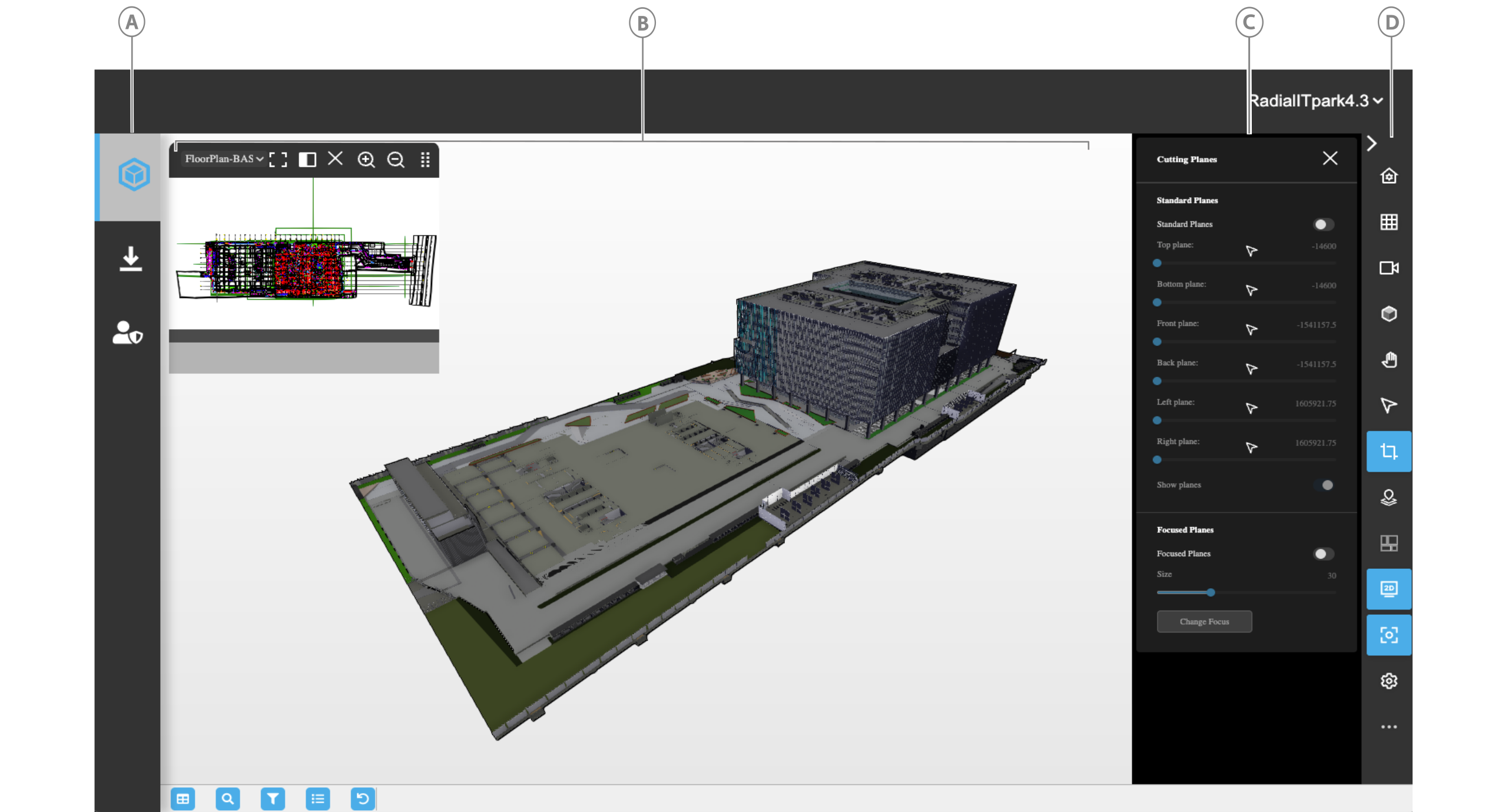Click the home view icon in right toolbar
Screen dimensions: 1495x812
[1388, 175]
